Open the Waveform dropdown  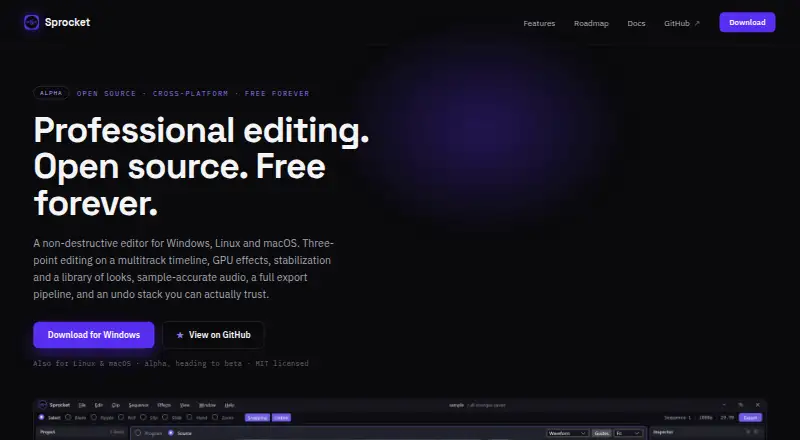click(567, 433)
